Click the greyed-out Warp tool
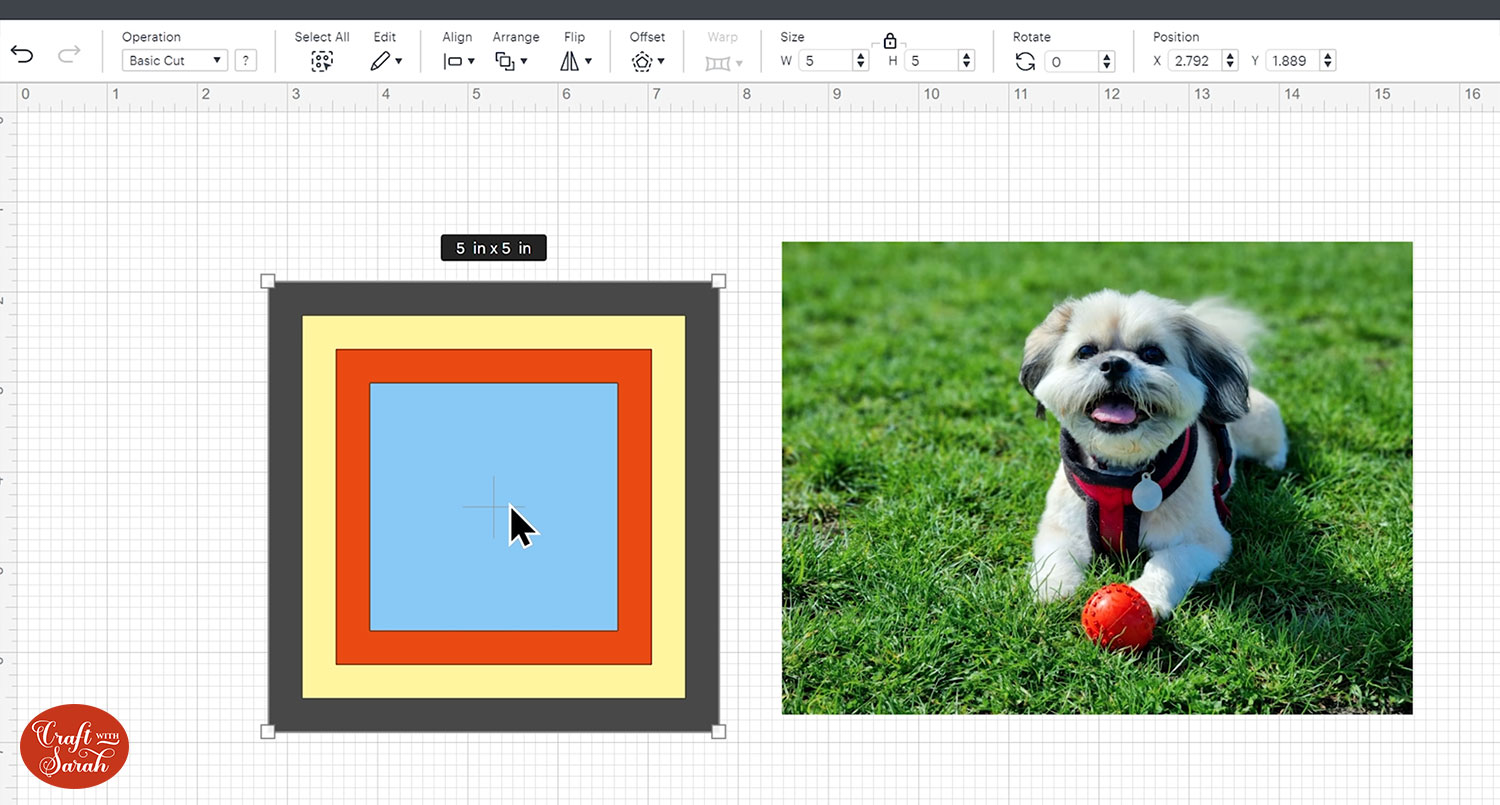1500x805 pixels. (723, 63)
